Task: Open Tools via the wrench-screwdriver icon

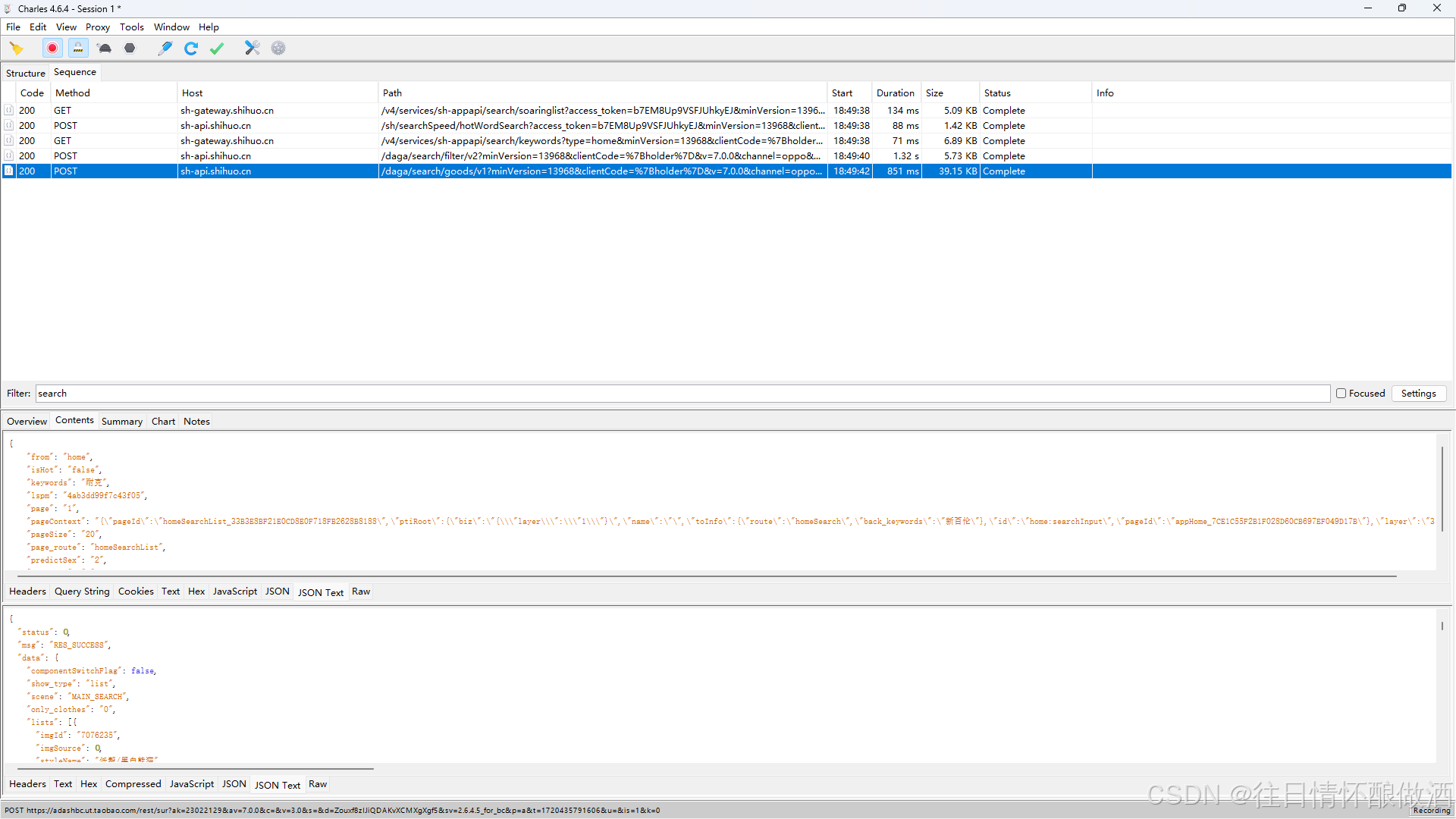Action: (252, 49)
